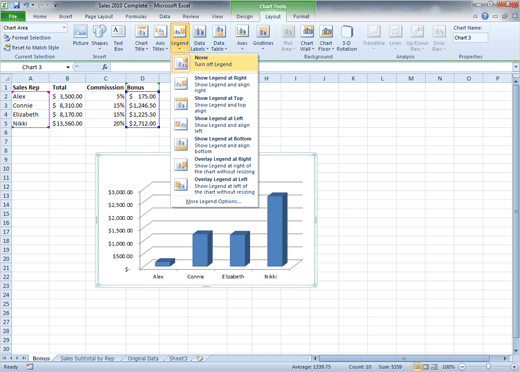The width and height of the screenshot is (520, 372).
Task: Open Excel Help icon
Action: (x=485, y=16)
